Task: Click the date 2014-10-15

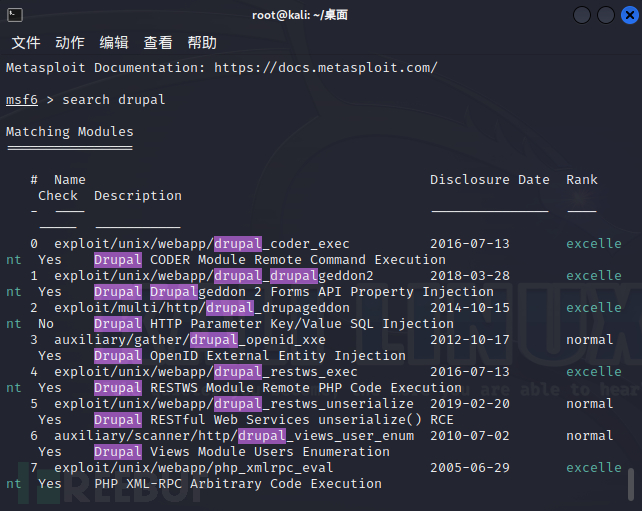Action: click(x=470, y=308)
